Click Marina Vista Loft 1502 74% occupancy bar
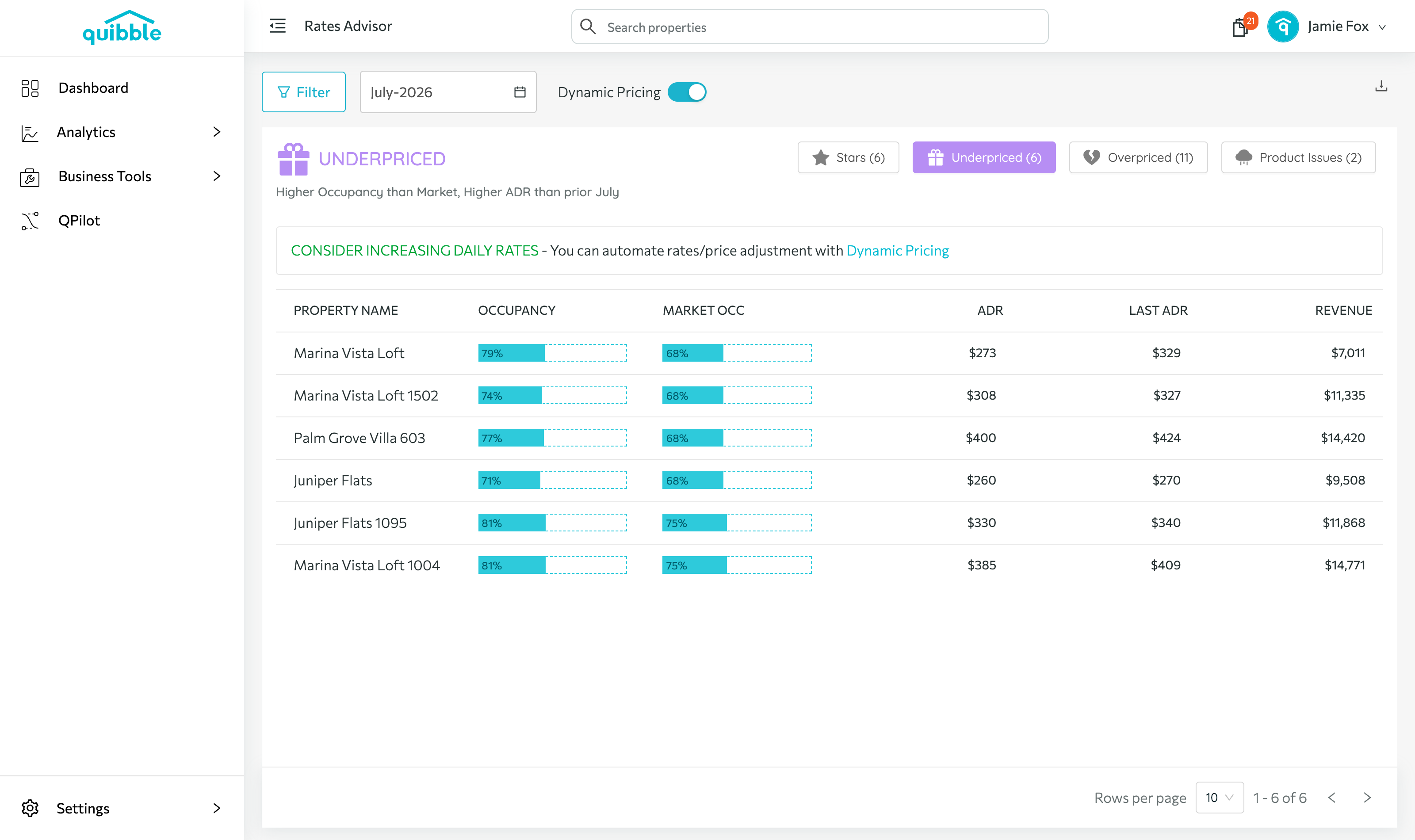 552,396
